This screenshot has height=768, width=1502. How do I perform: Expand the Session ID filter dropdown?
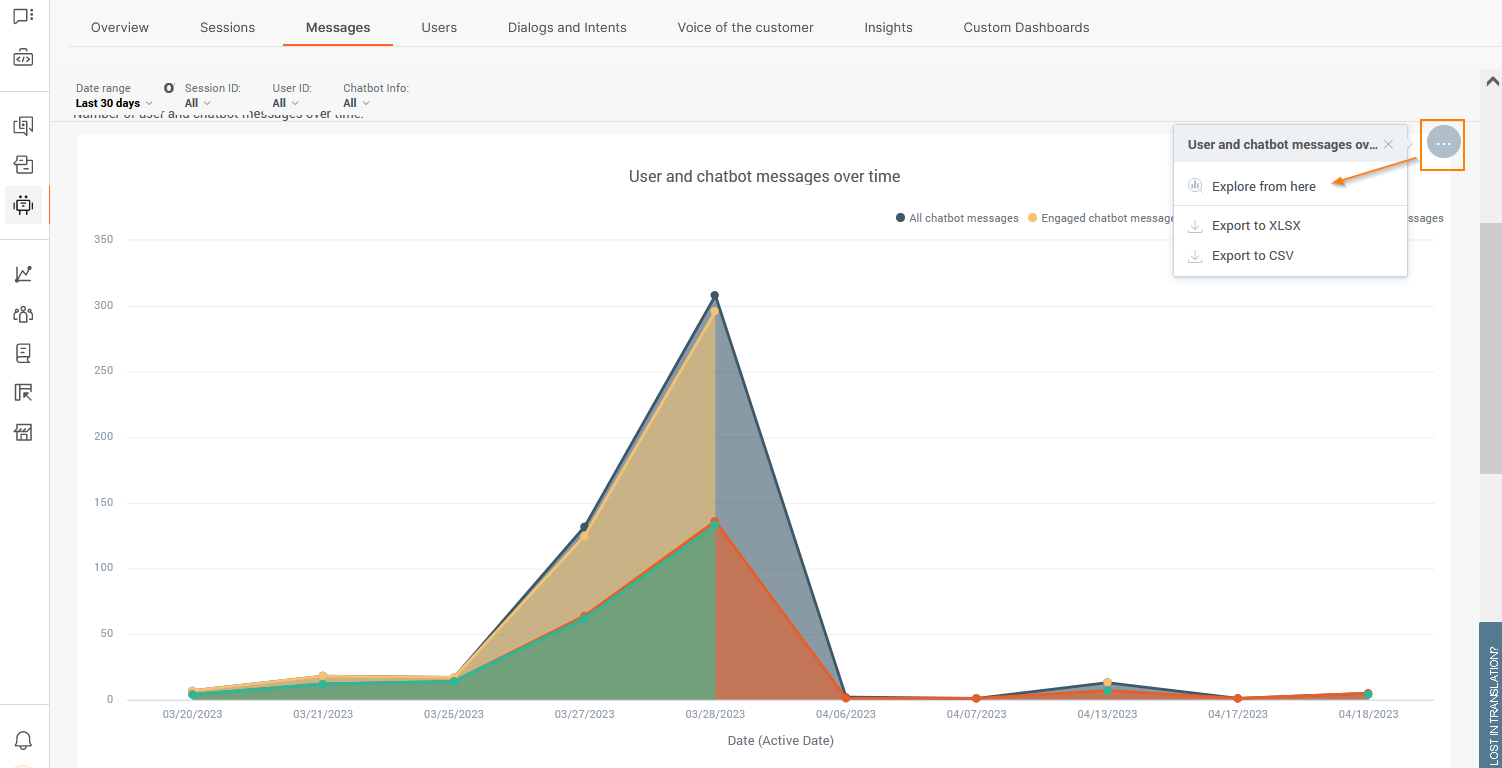click(x=193, y=102)
